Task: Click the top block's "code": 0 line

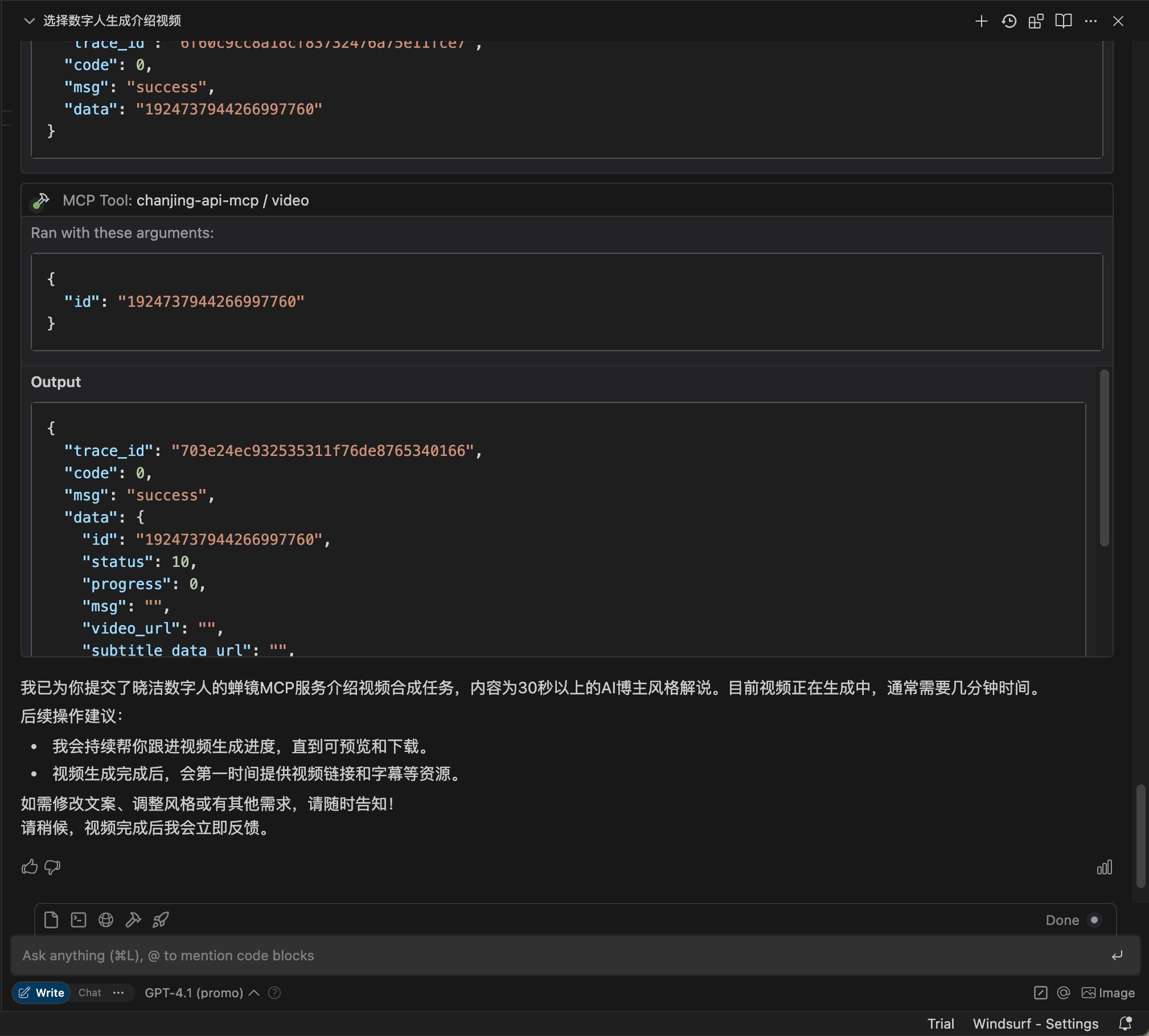Action: (x=108, y=65)
